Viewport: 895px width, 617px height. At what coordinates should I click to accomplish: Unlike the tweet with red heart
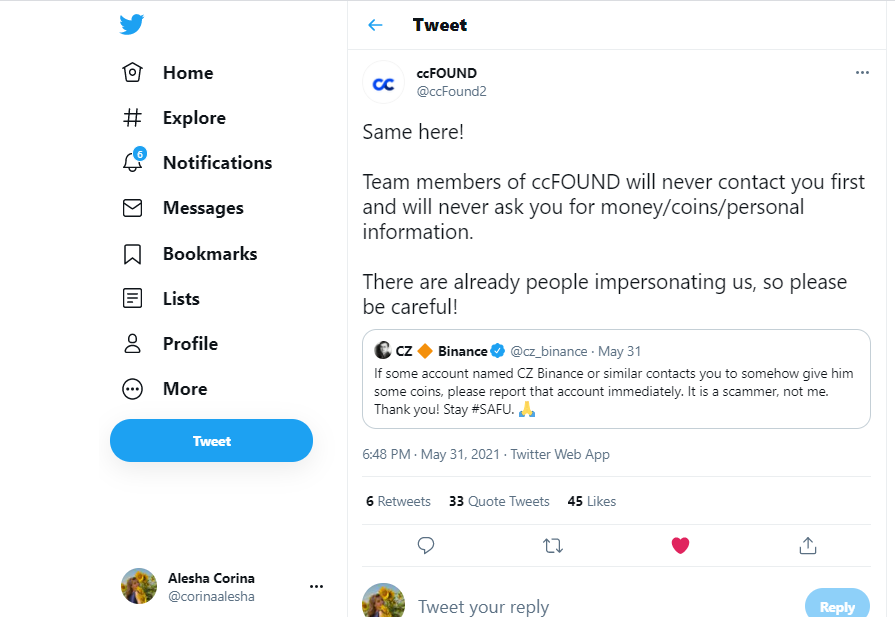pos(680,546)
